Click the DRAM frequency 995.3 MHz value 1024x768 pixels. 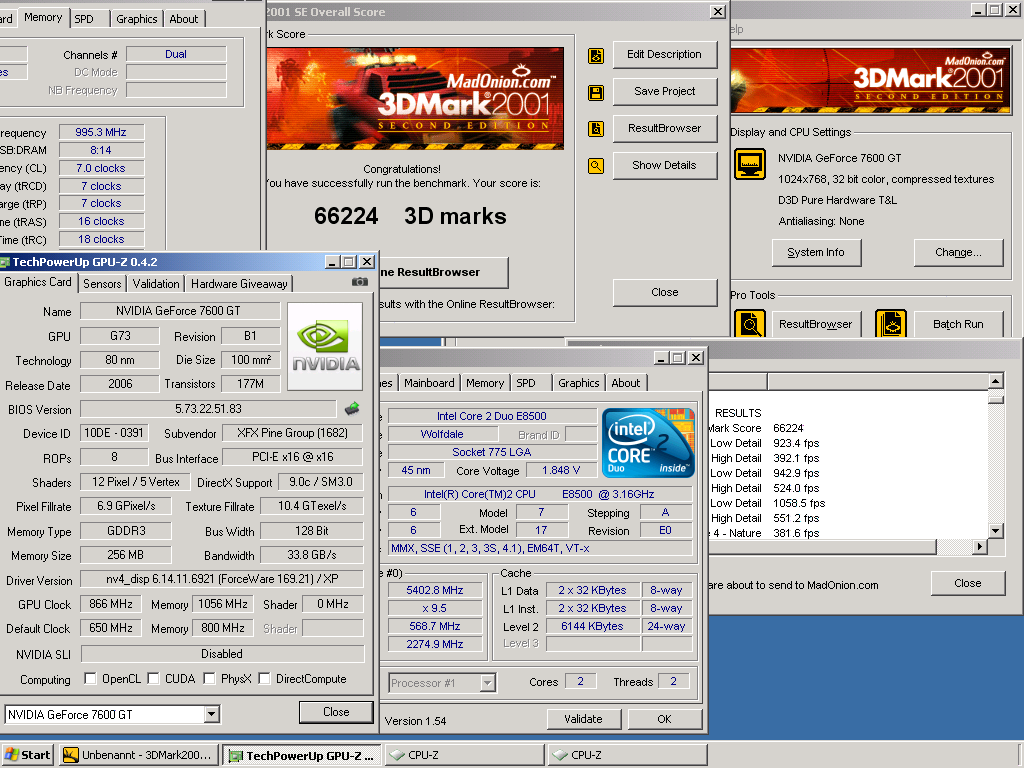[101, 132]
